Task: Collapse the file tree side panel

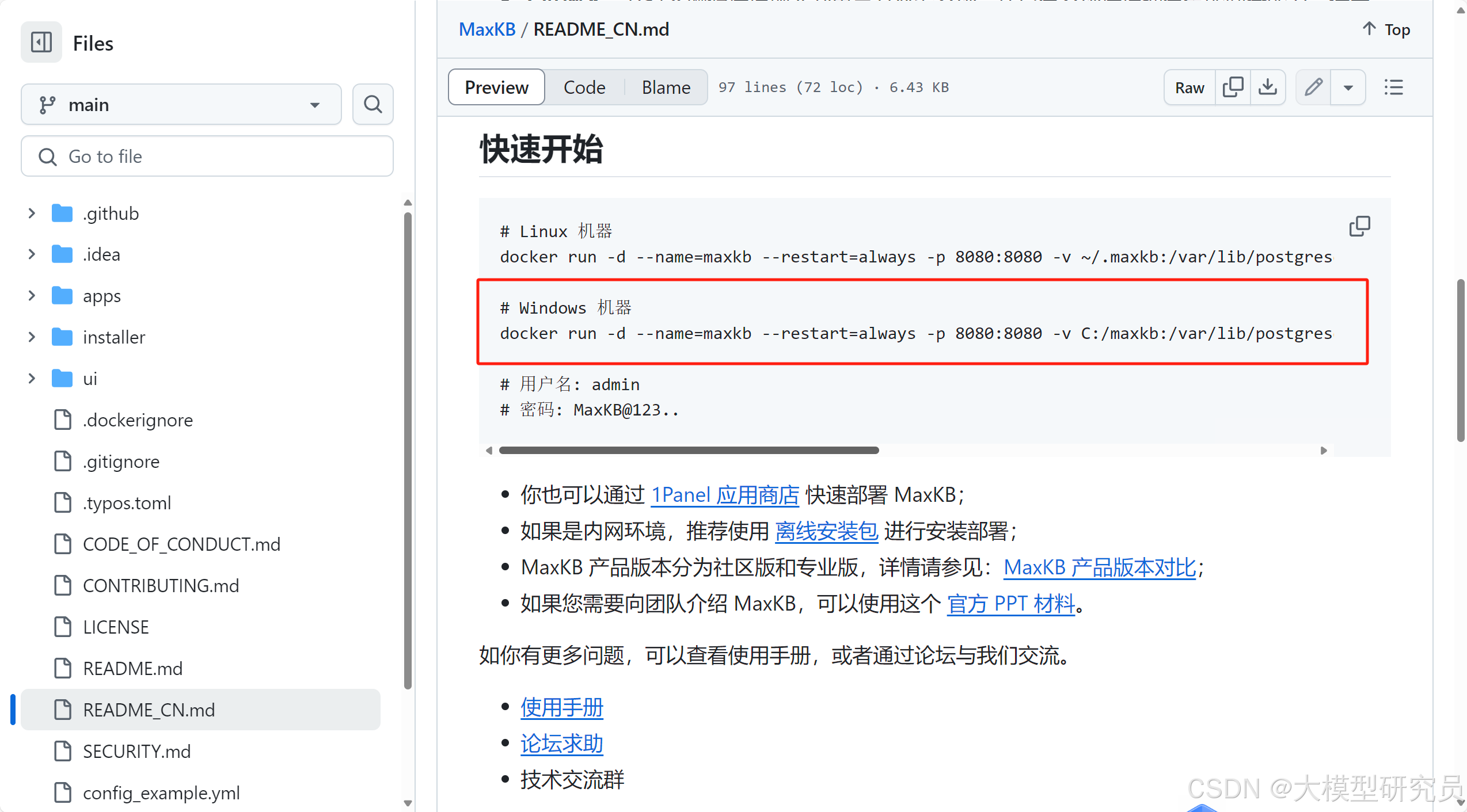Action: pyautogui.click(x=41, y=43)
